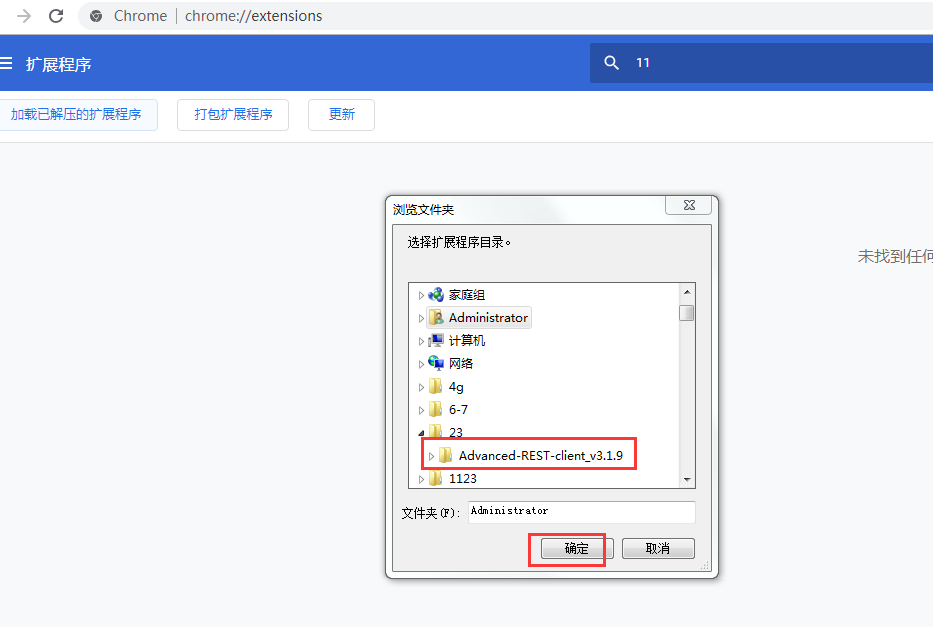
Task: Click the 更新 button
Action: (x=342, y=114)
